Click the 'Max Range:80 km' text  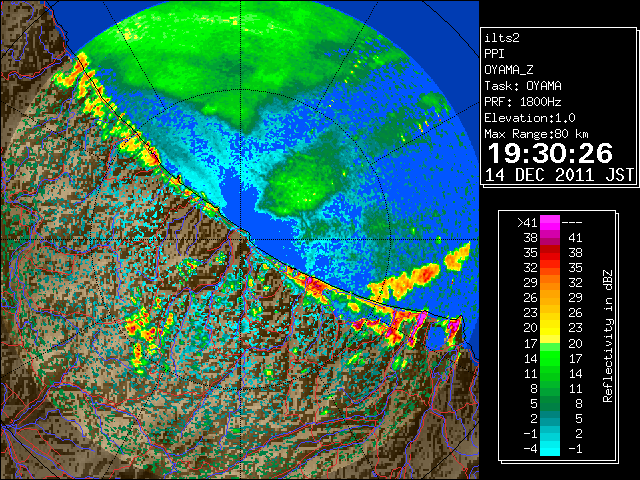tap(536, 134)
